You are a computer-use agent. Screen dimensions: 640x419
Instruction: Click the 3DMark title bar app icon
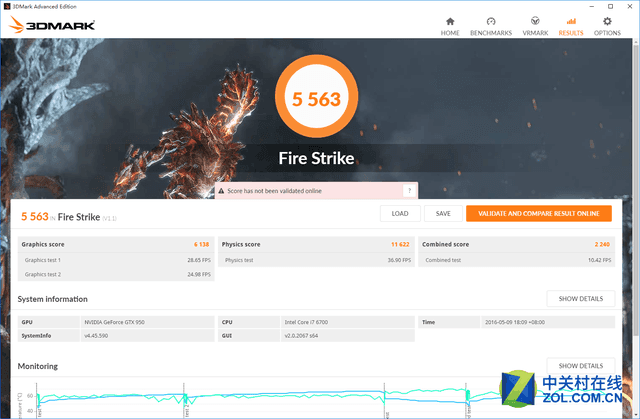click(7, 6)
